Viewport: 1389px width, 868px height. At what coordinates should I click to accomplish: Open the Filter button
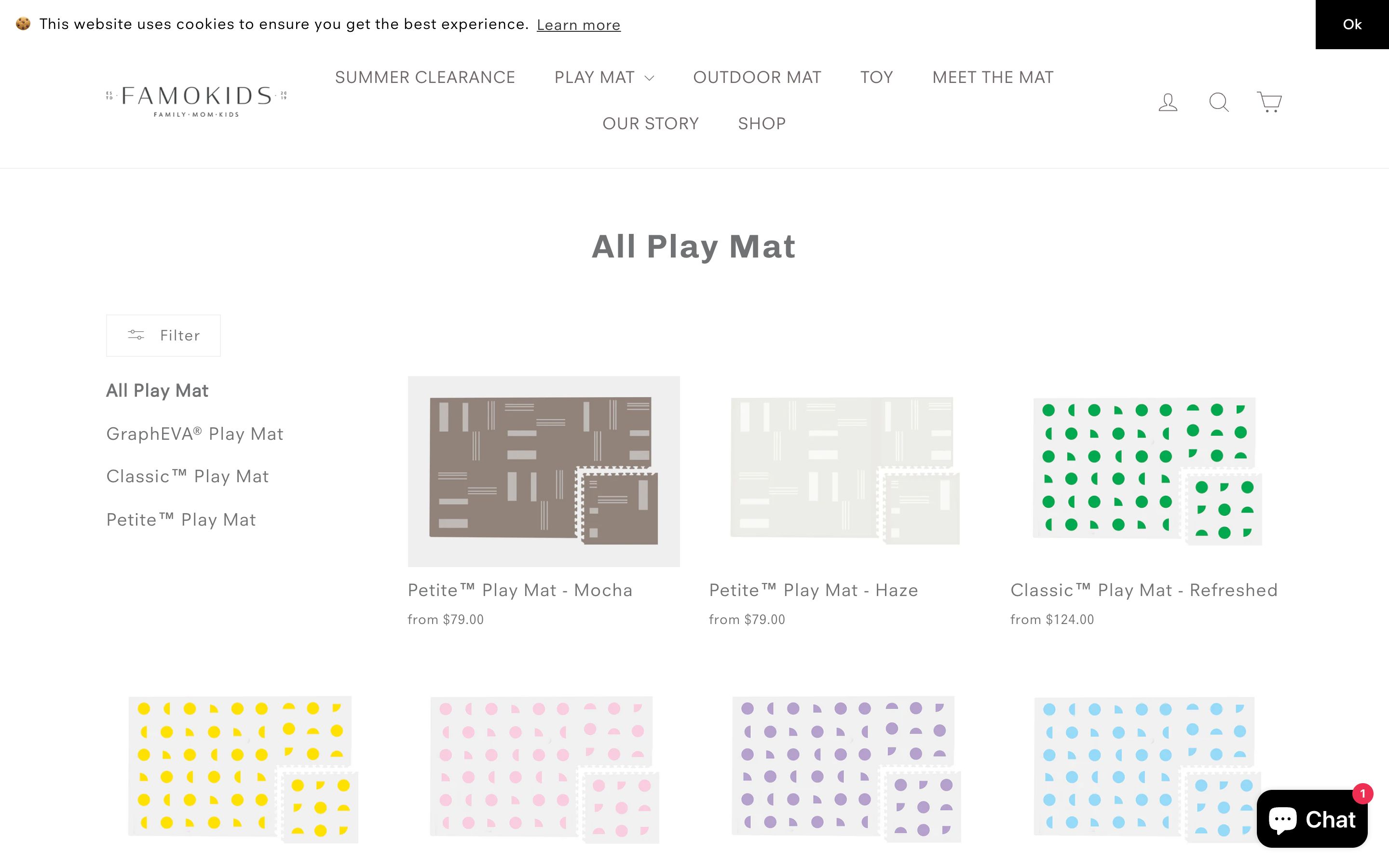163,335
